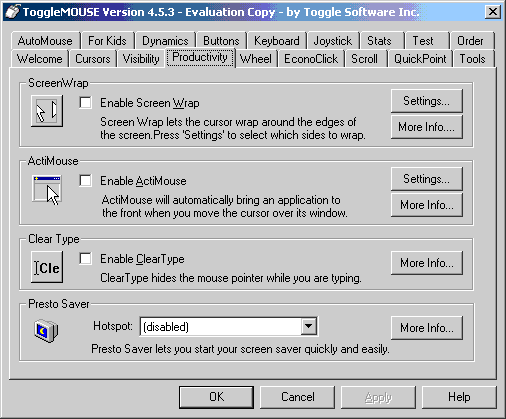Screen dimensions: 506x419
Task: Click the 'Hotspot:' label
Action: coord(113,326)
